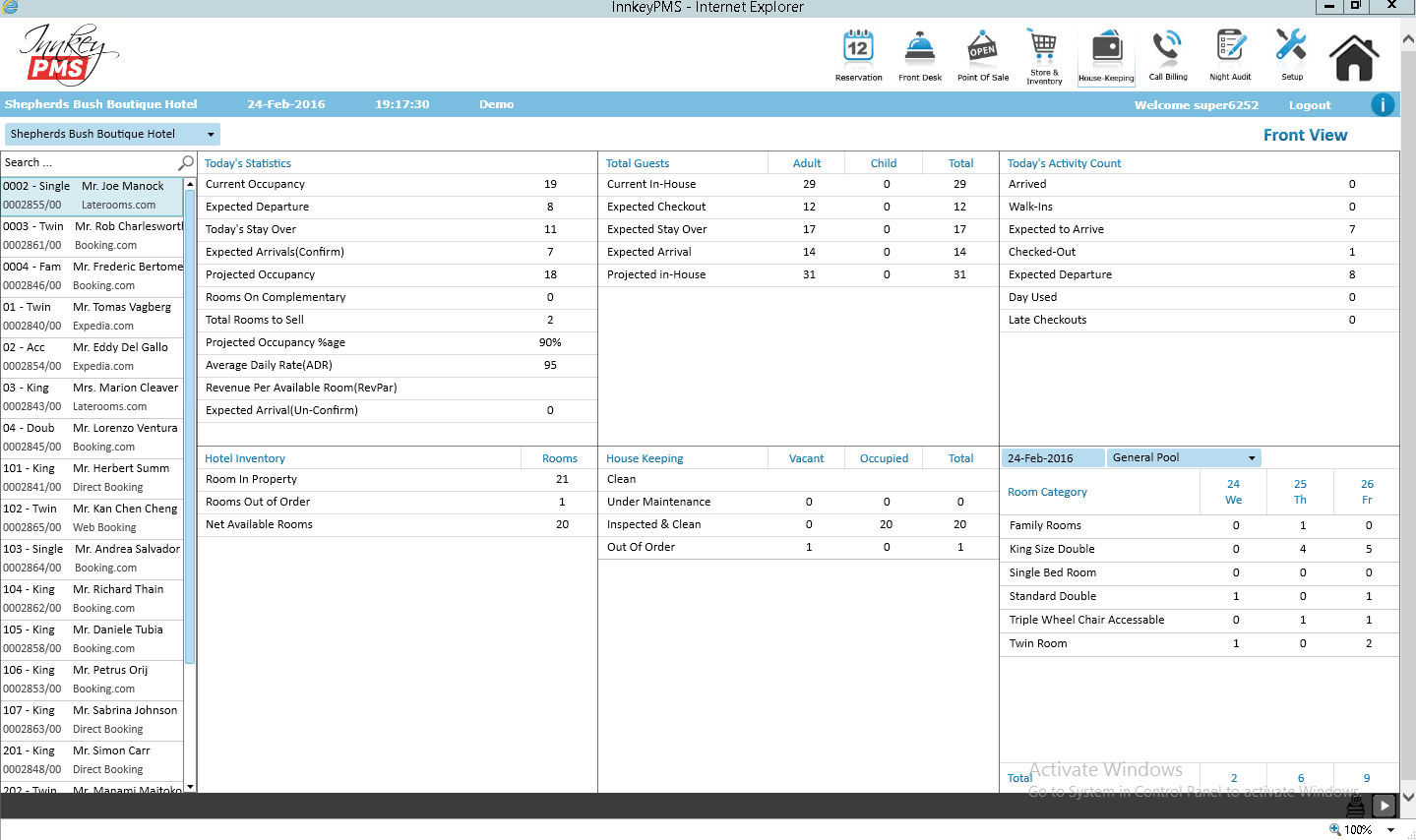Click the blue info icon

[x=1383, y=104]
